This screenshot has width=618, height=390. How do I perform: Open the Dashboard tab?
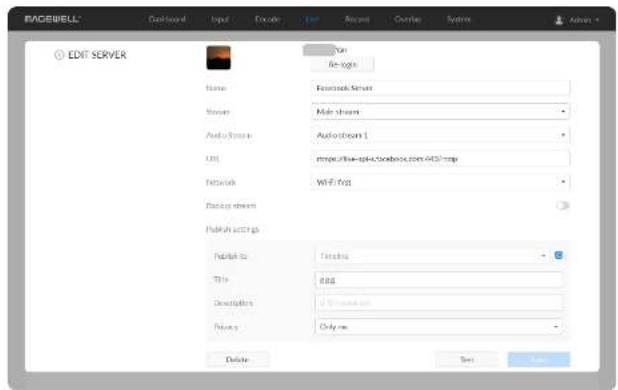coord(167,19)
